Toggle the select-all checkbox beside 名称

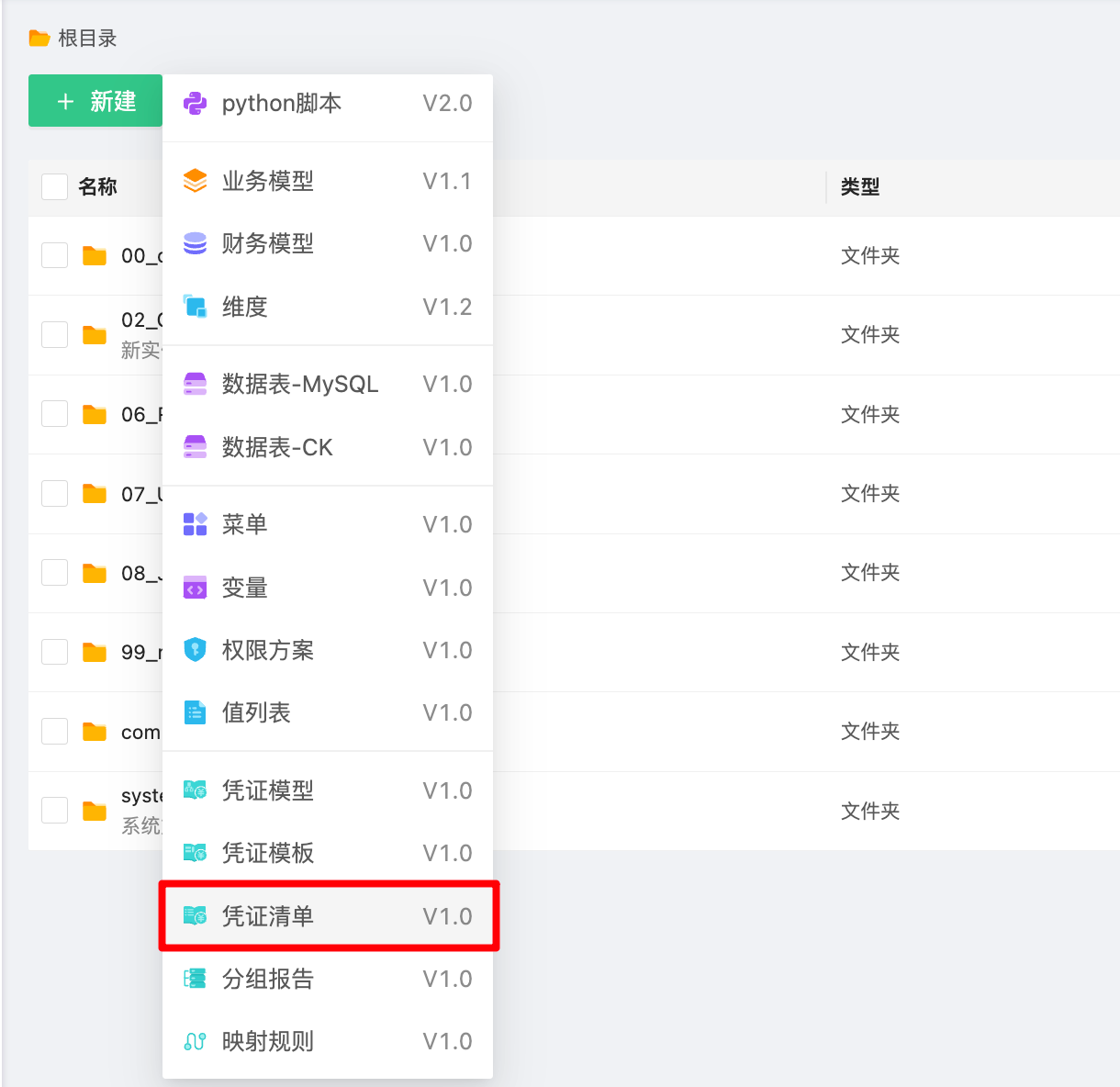click(55, 186)
